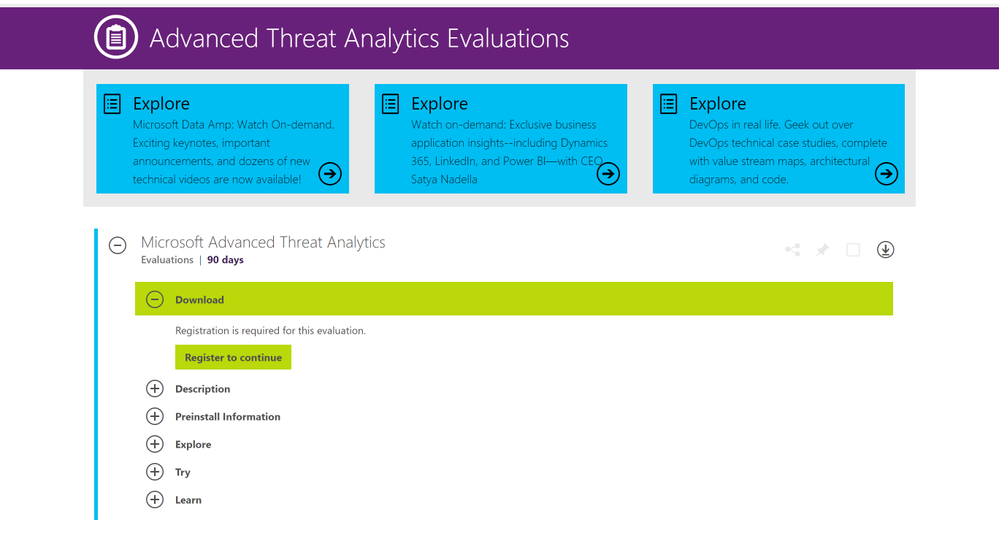Image resolution: width=999 pixels, height=536 pixels.
Task: Open the Microsoft Data Amp Explore card
Action: [x=222, y=138]
